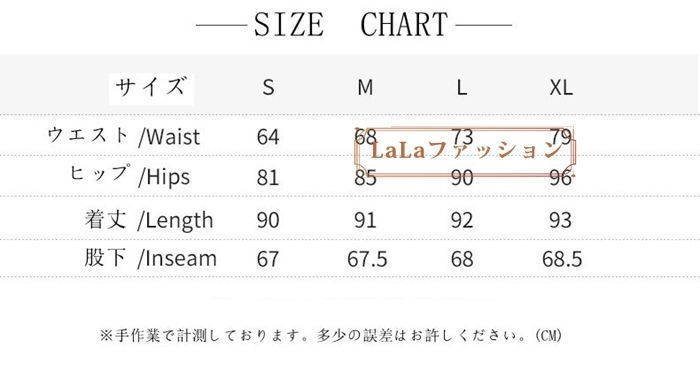Click the LaLaファッション watermark logo

[x=465, y=152]
